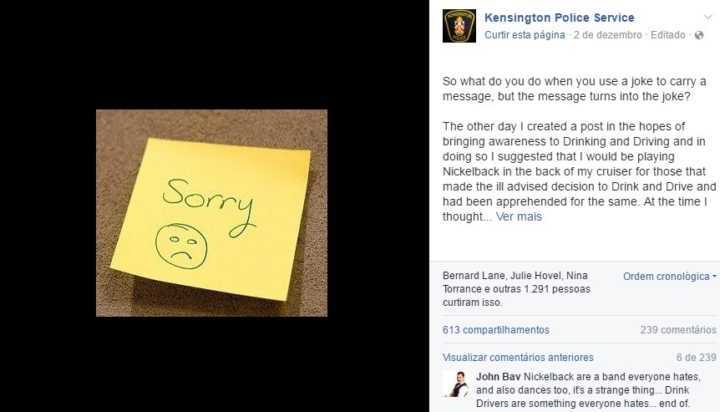Open John Bav commenter name
720x412 pixels.
coord(498,377)
